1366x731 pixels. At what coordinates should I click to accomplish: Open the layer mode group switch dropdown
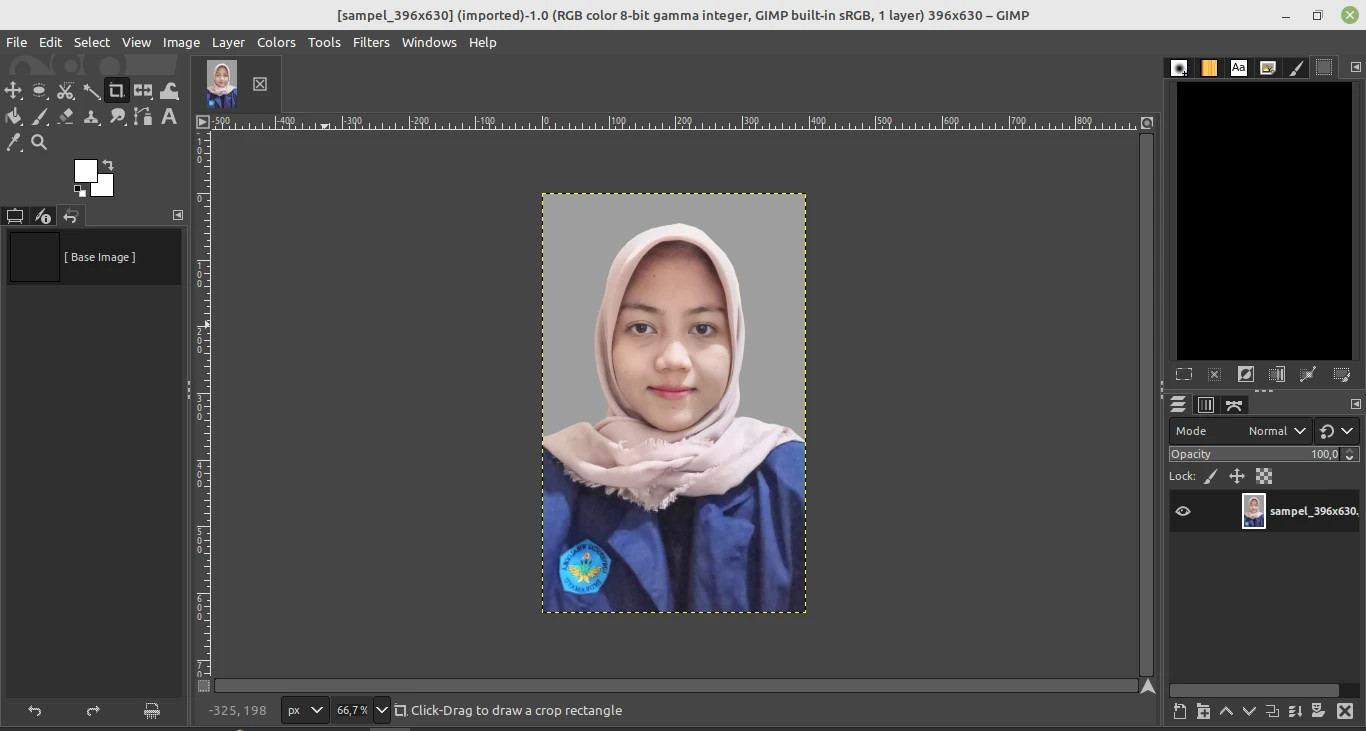tap(1336, 431)
